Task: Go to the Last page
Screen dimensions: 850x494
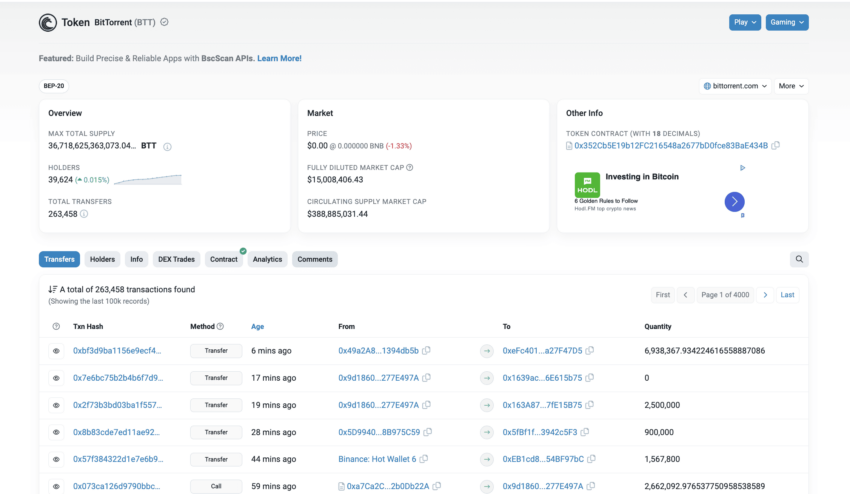Action: 788,295
